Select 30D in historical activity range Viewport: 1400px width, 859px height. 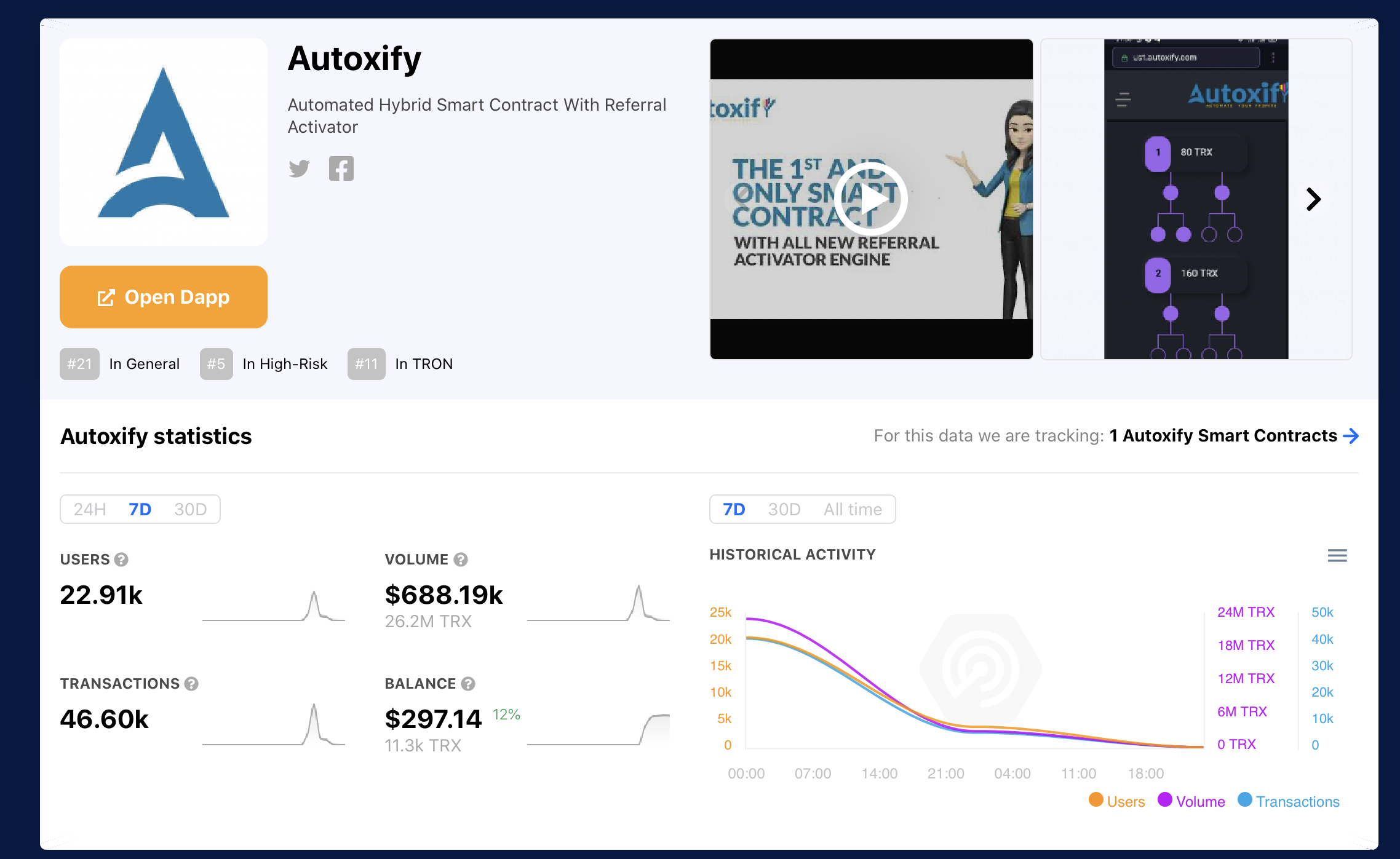(x=784, y=509)
